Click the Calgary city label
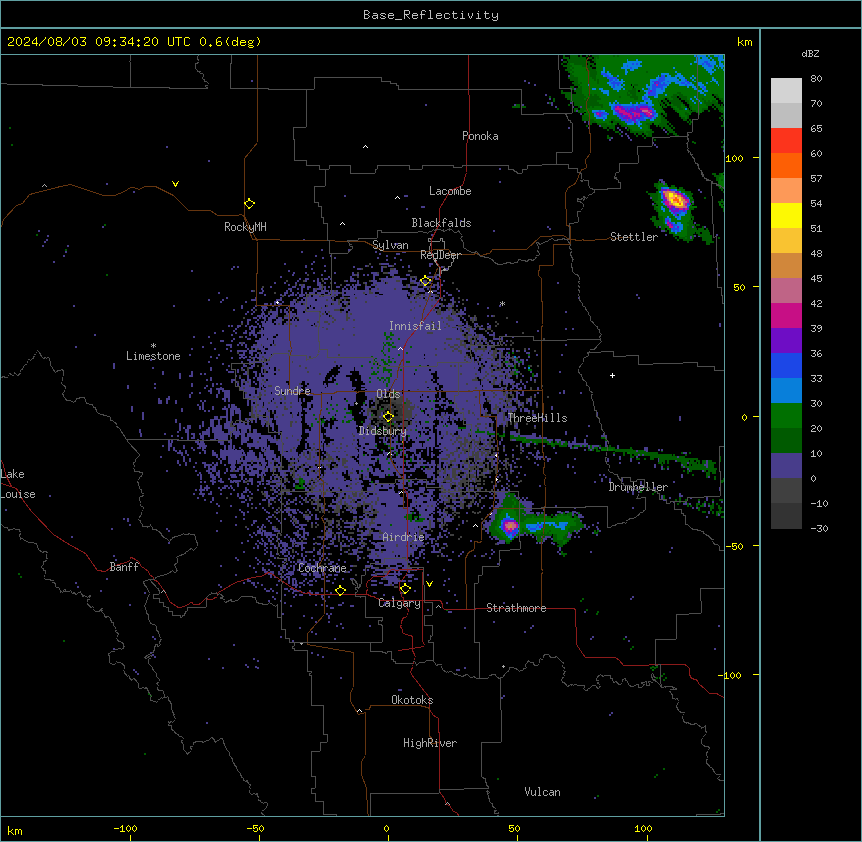Image resolution: width=862 pixels, height=842 pixels. tap(400, 603)
